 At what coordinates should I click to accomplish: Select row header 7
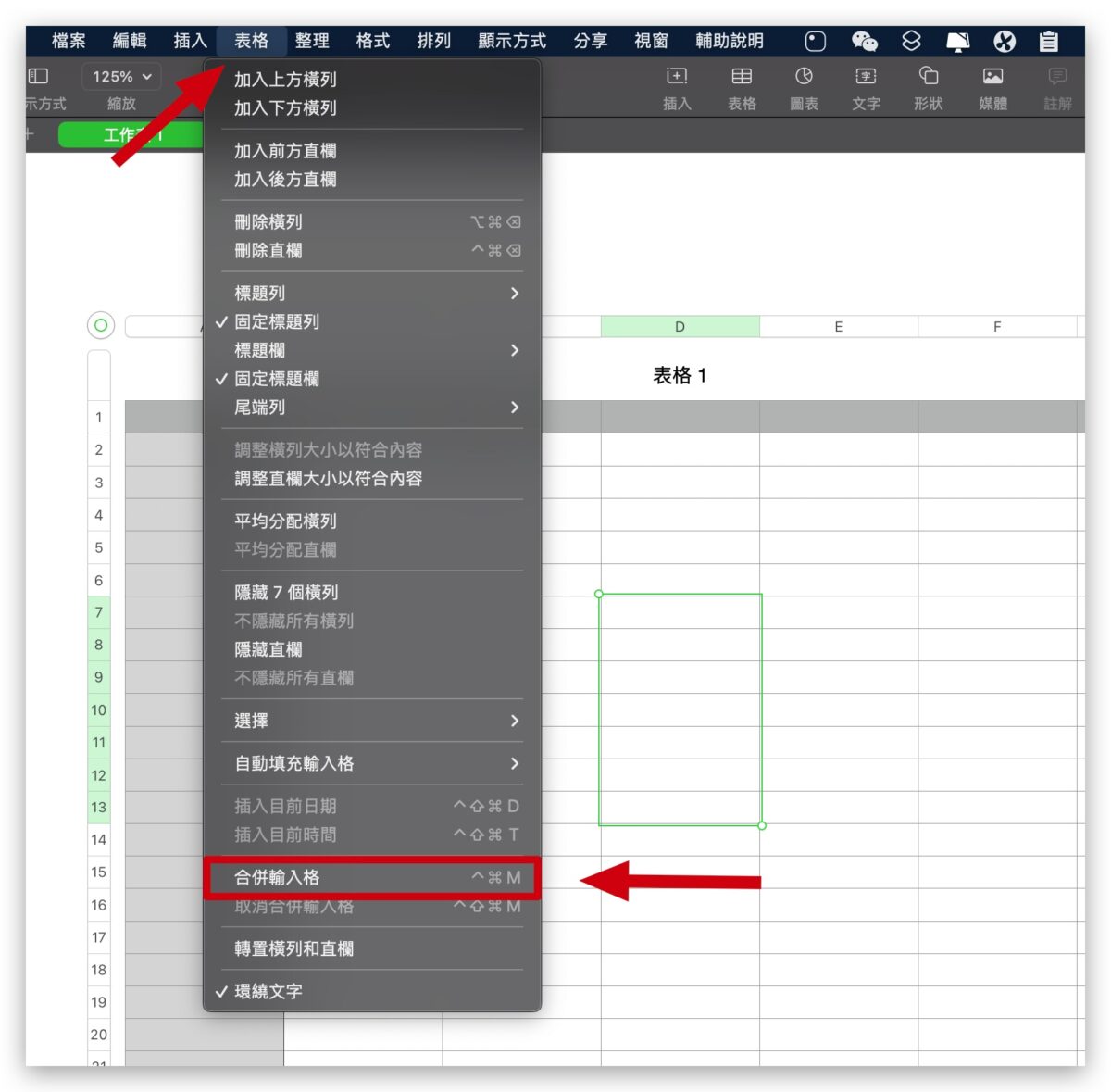(99, 612)
